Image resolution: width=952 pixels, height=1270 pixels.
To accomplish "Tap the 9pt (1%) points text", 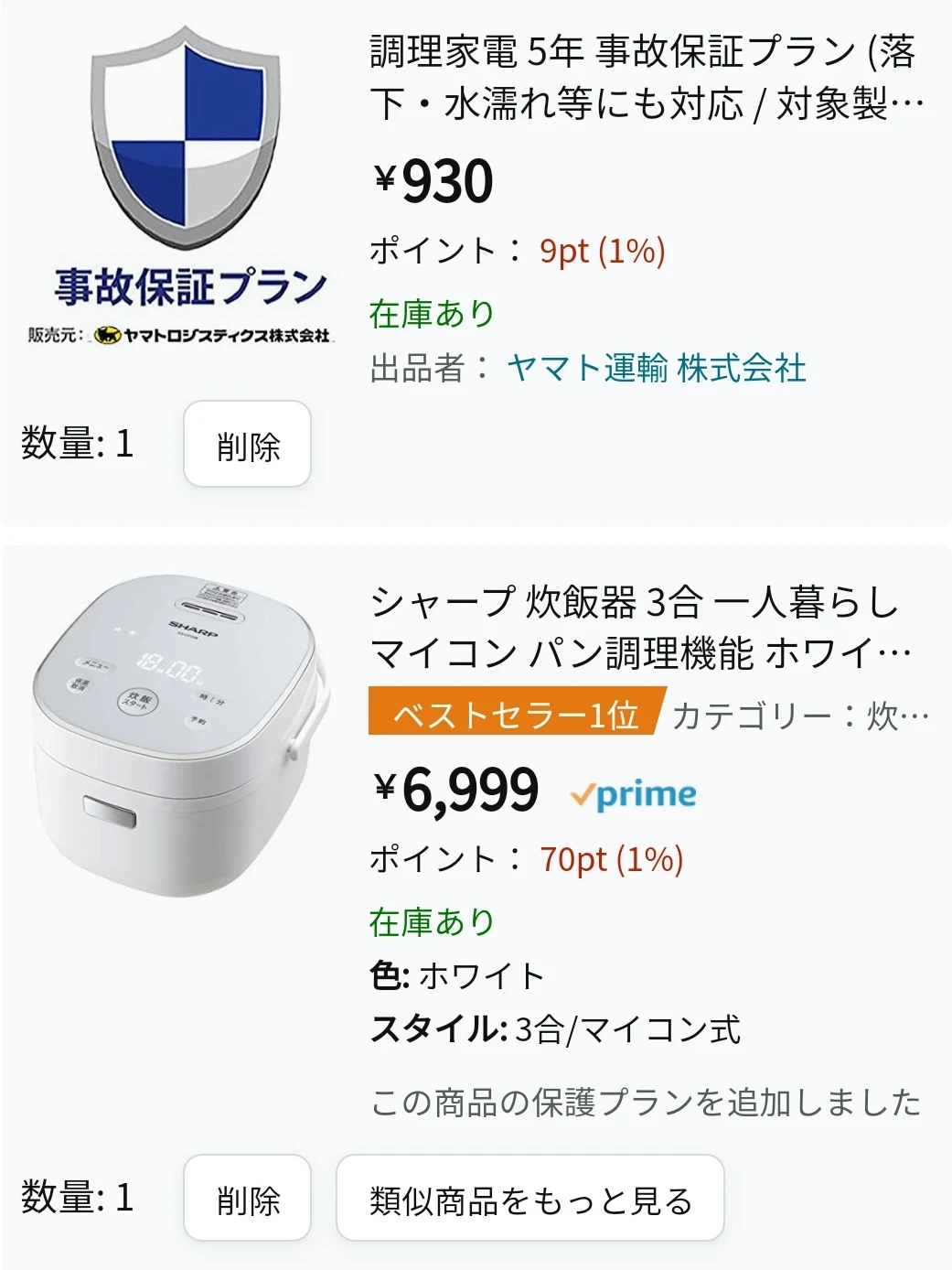I will (603, 251).
